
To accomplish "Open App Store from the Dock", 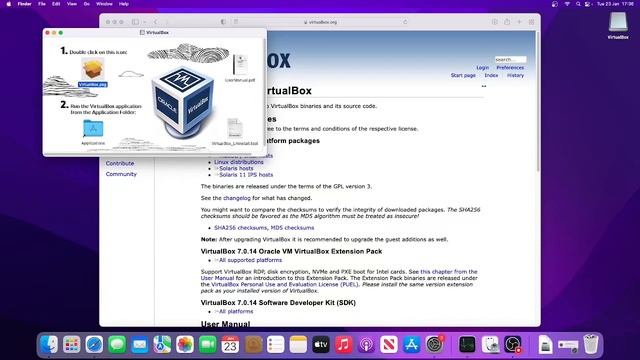I will click(x=411, y=344).
